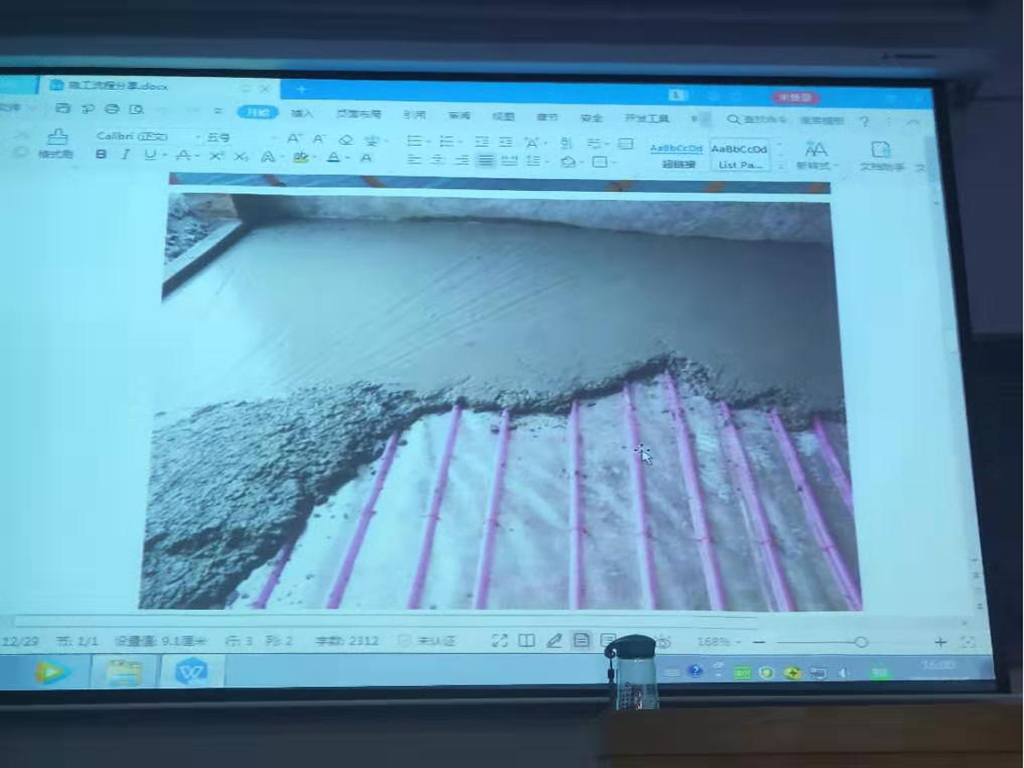Apply the List Paragraph style
Screen dimensions: 1024x768
coord(740,155)
